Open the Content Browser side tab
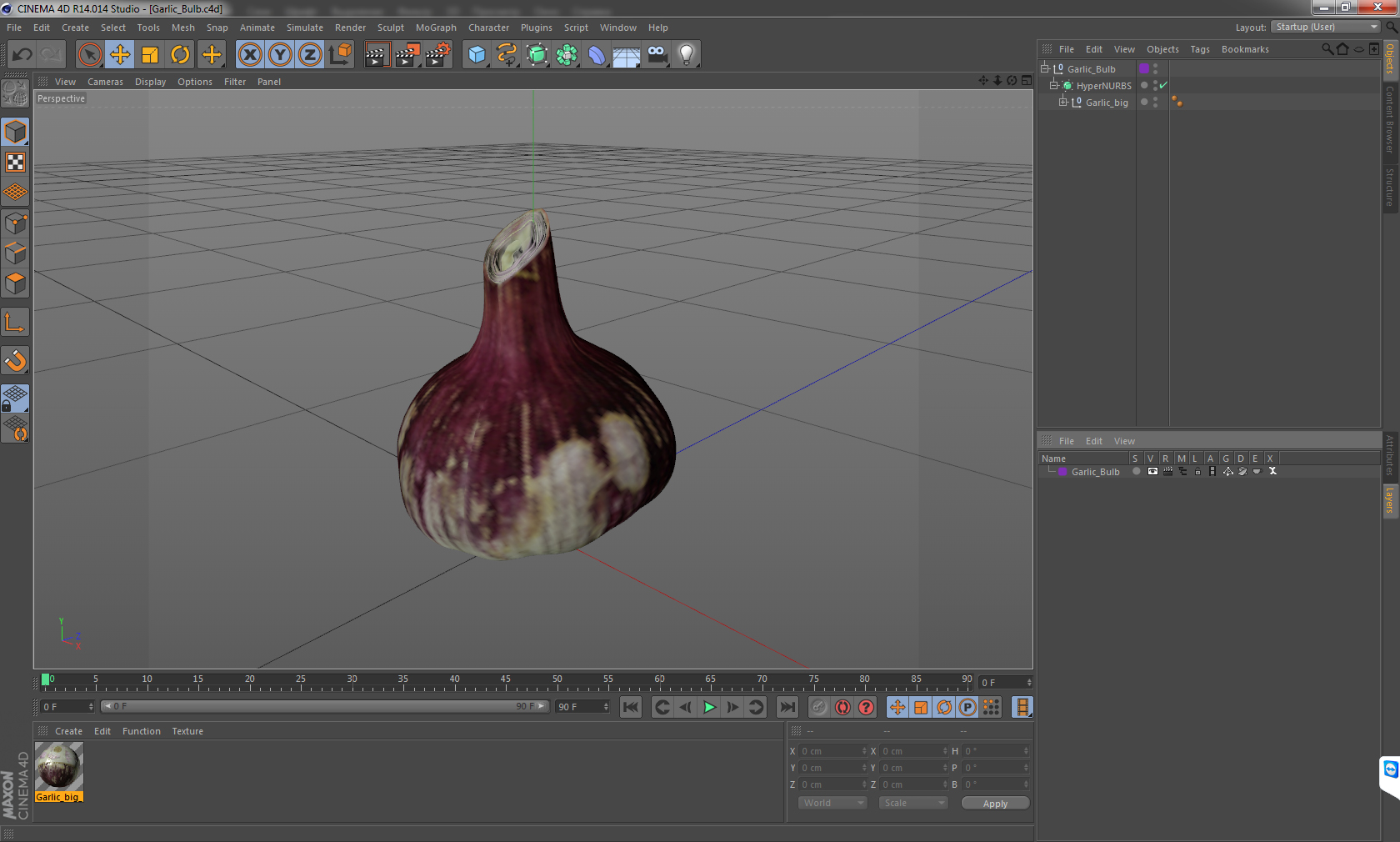1400x842 pixels. 1390,118
